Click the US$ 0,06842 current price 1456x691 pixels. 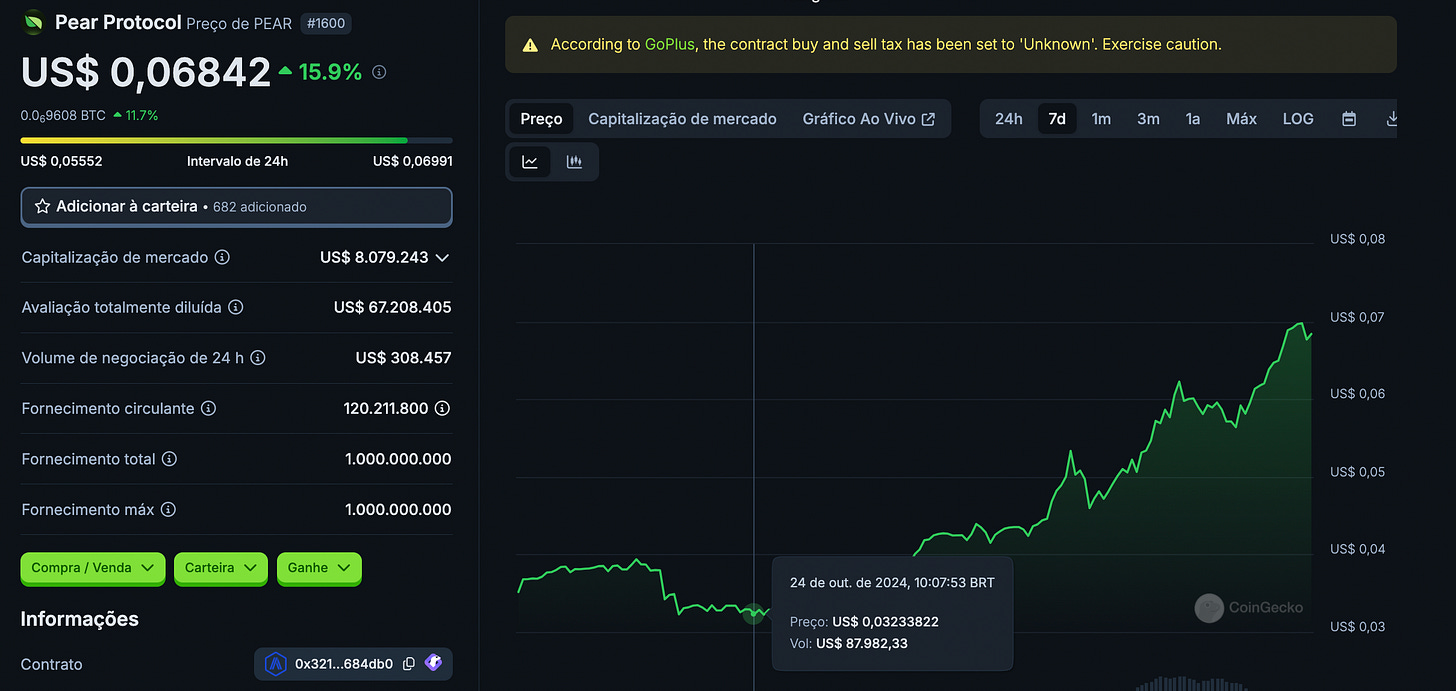point(146,72)
